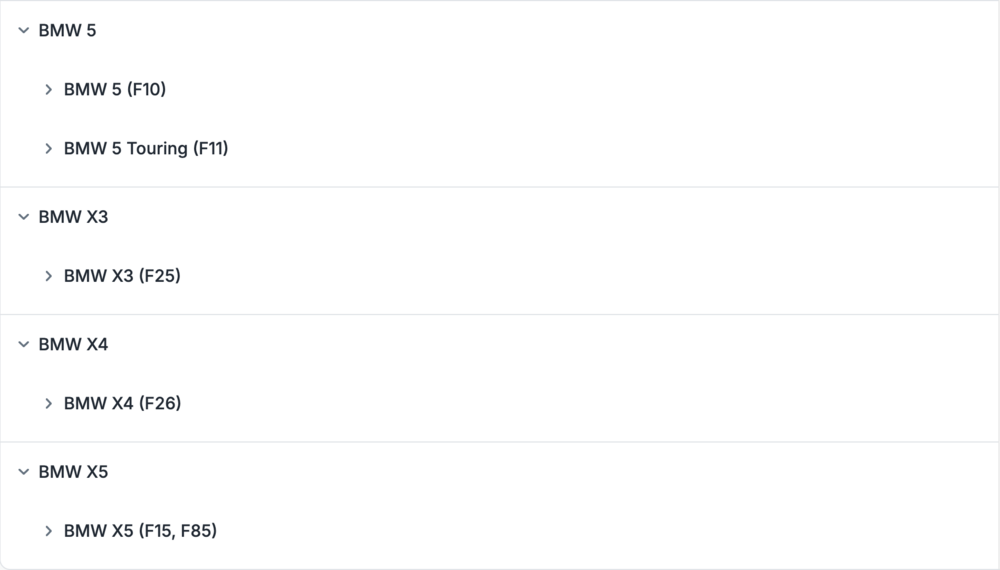This screenshot has height=570, width=1000.
Task: Open the BMW 5 Touring (F11) label
Action: click(x=146, y=149)
